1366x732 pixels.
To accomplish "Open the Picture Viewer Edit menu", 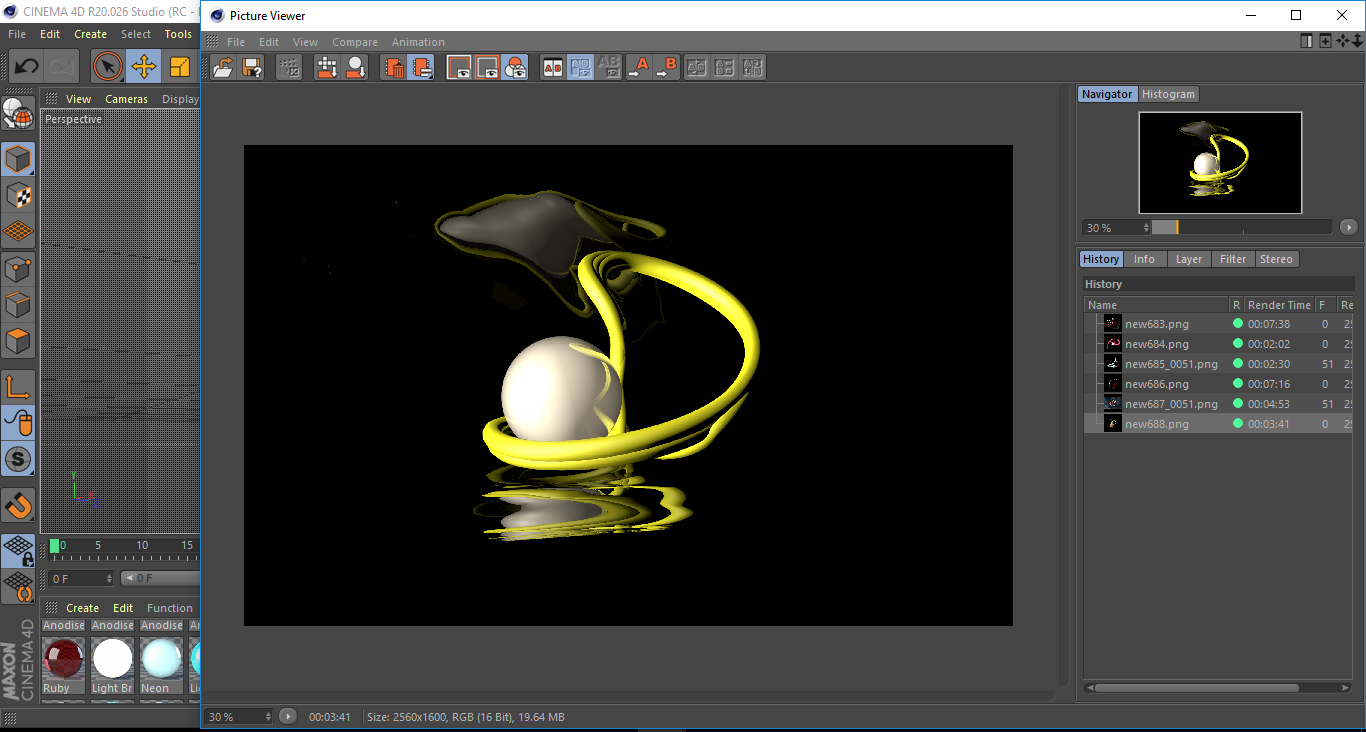I will point(269,42).
